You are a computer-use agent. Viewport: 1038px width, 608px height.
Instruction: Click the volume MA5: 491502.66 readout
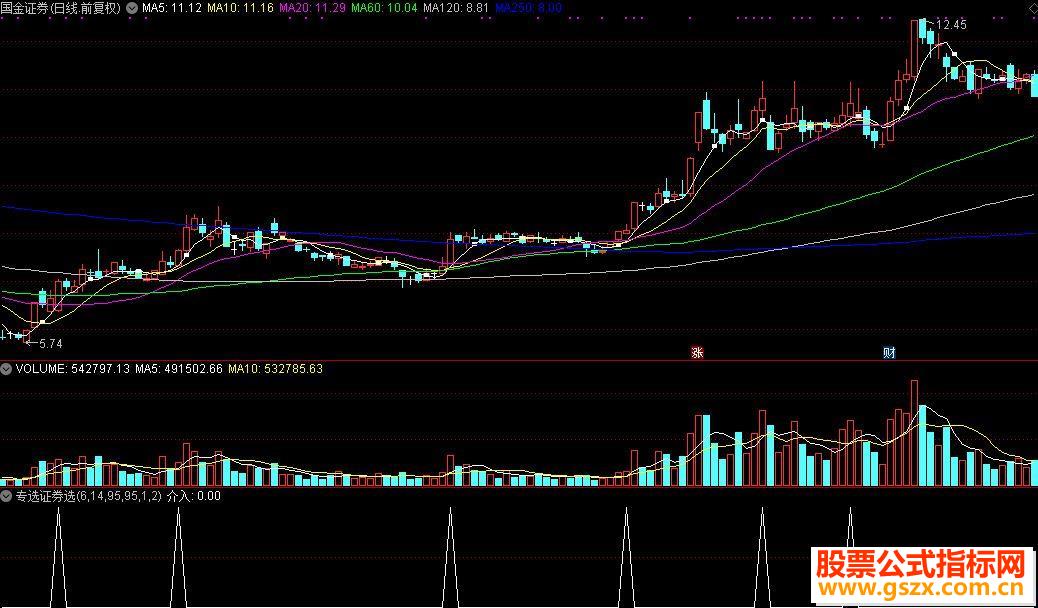point(179,369)
